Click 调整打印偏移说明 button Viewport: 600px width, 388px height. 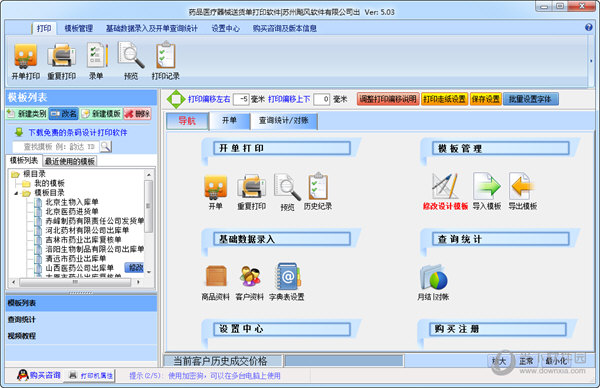[x=388, y=99]
